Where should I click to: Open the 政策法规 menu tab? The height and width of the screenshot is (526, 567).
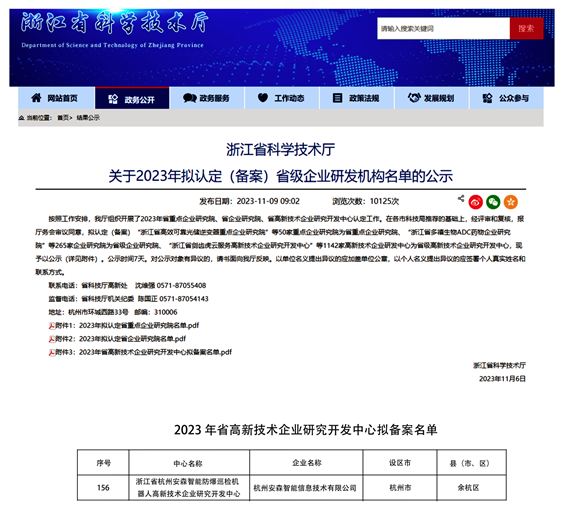coord(357,98)
